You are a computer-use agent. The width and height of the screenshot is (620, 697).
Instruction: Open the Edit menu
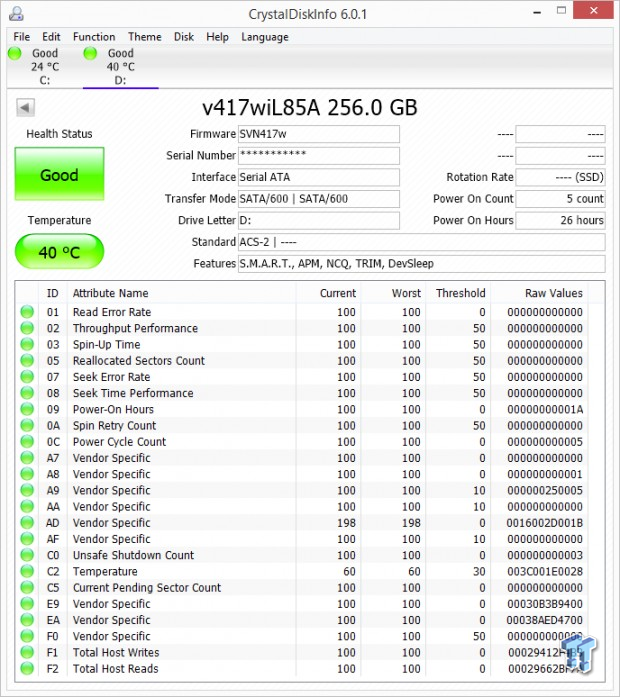point(51,37)
